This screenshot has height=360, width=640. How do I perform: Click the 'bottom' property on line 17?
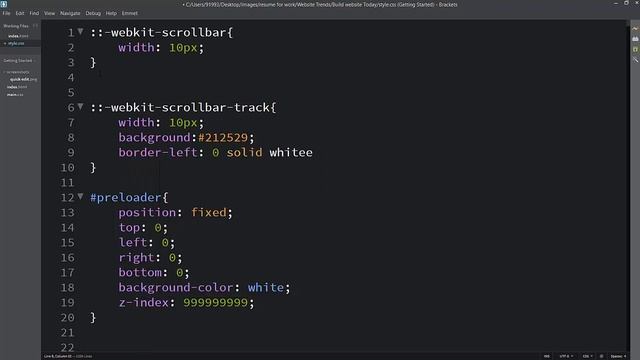point(140,273)
